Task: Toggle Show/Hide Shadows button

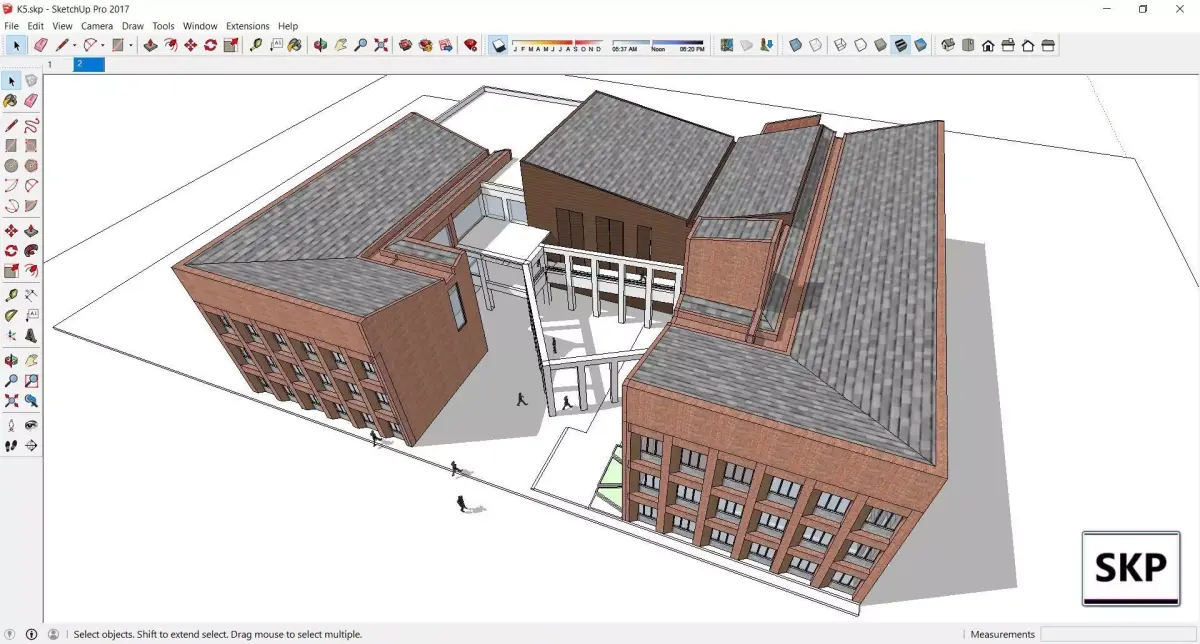Action: [498, 45]
